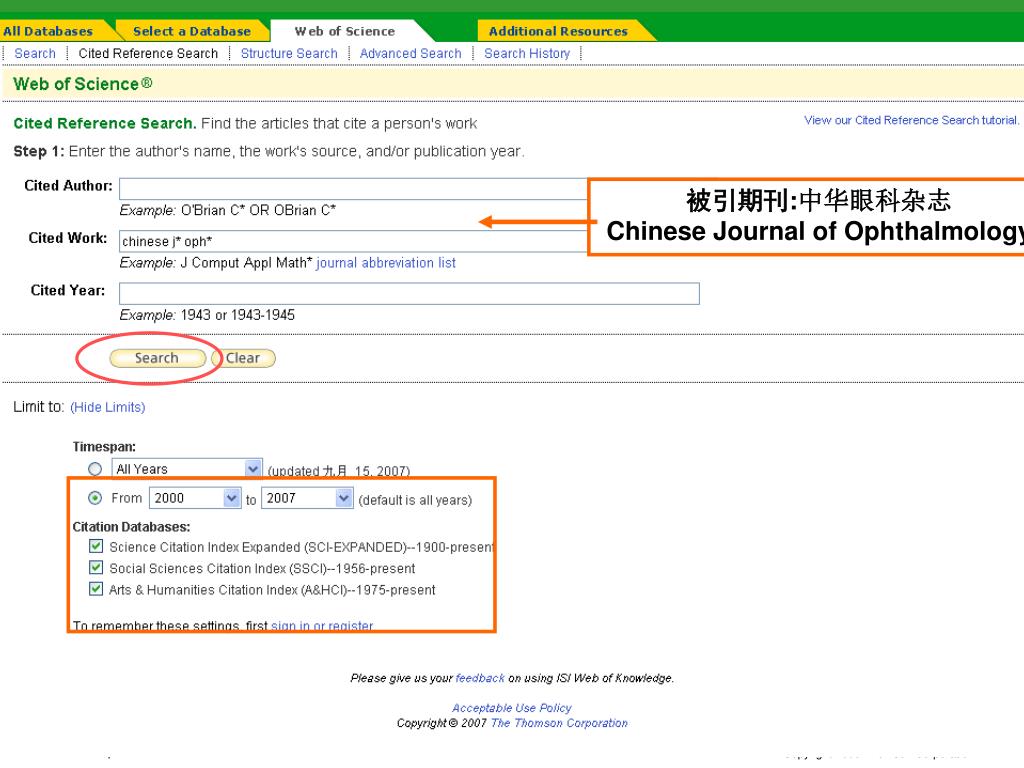
Task: Open Structure Search page
Action: [x=289, y=54]
